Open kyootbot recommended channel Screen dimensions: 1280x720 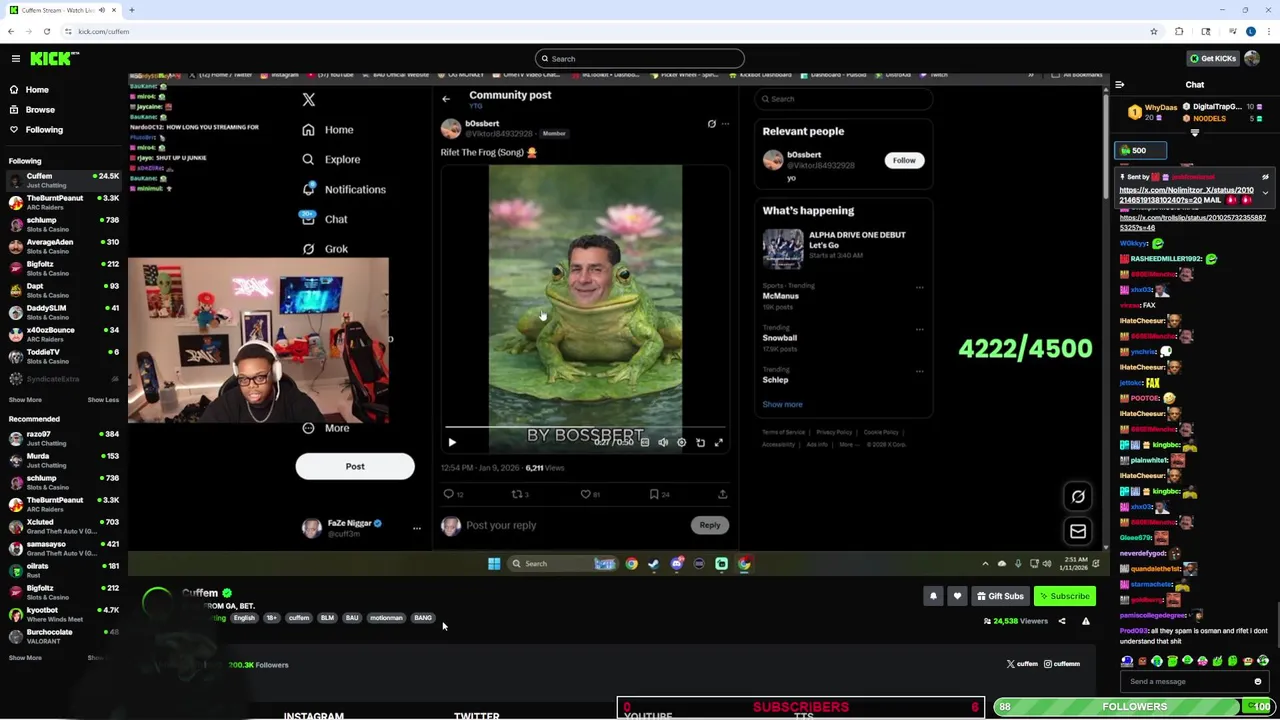[x=62, y=614]
